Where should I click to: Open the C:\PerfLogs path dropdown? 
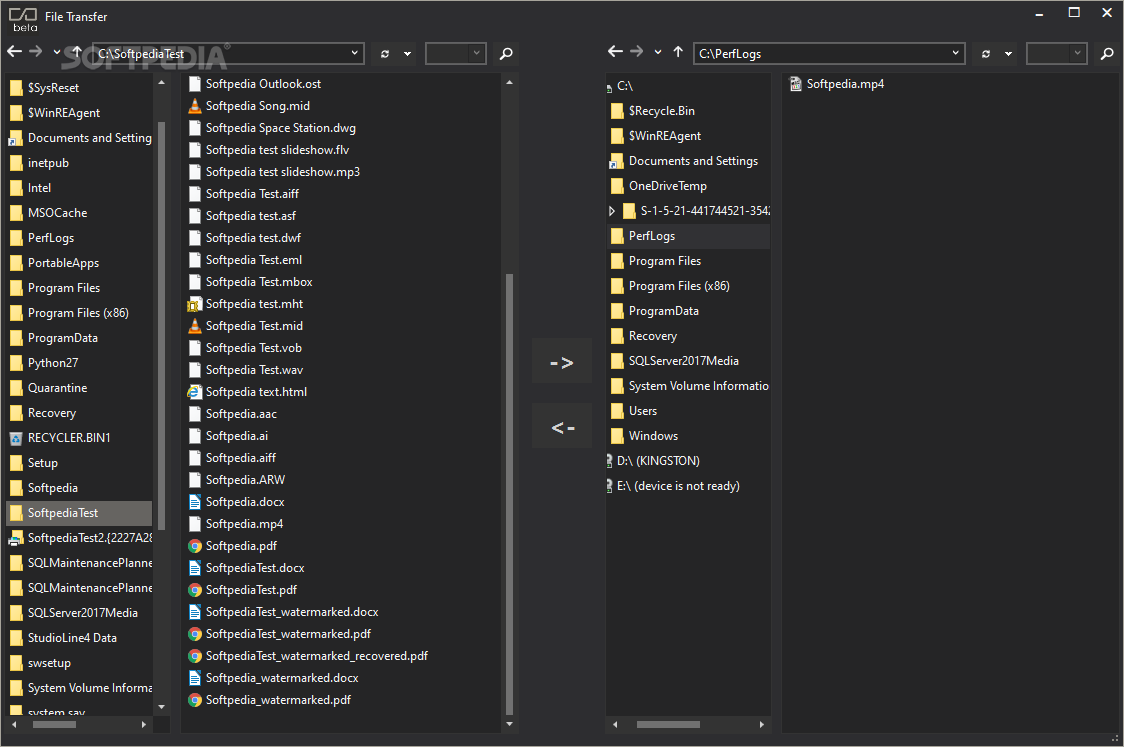[x=955, y=53]
